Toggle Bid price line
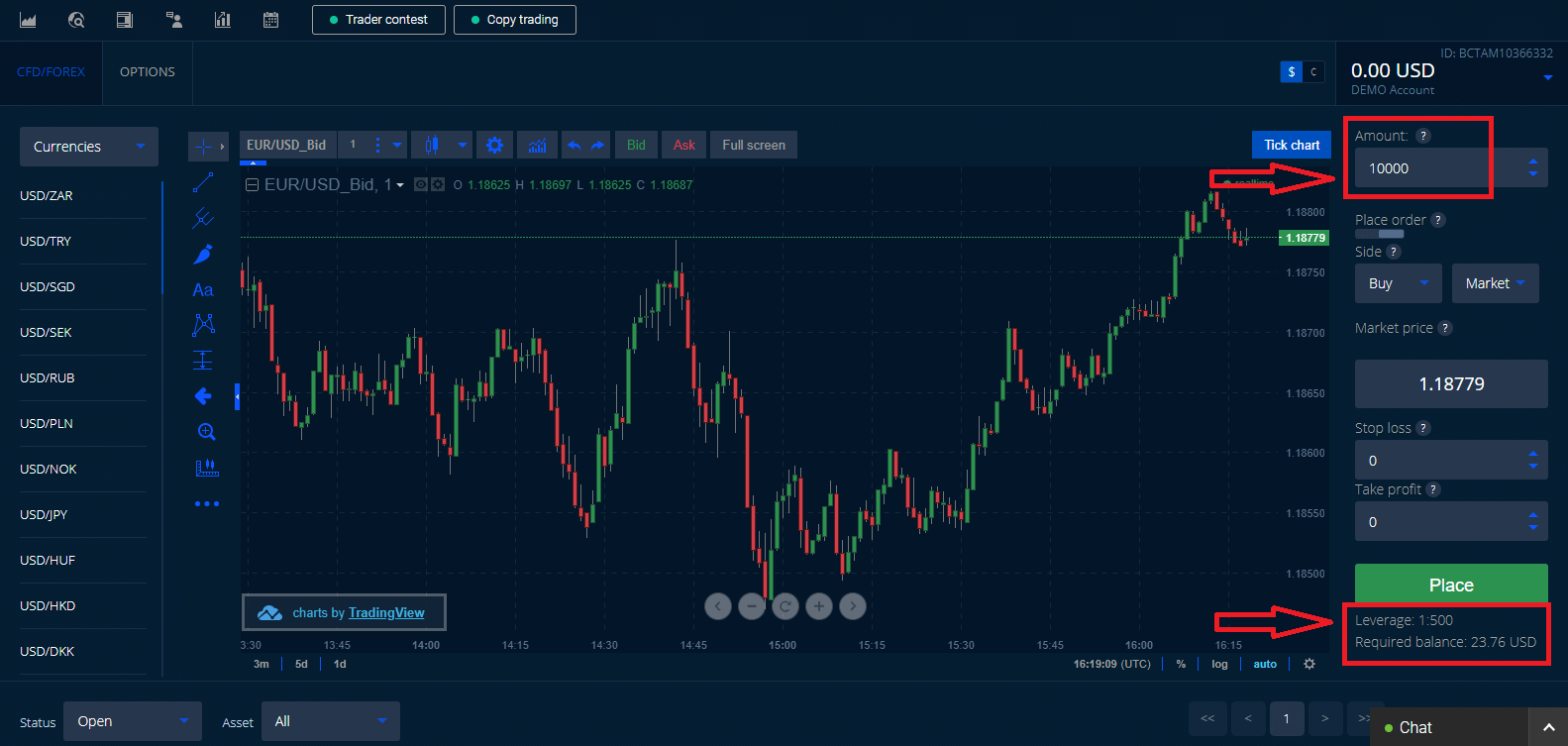The height and width of the screenshot is (746, 1568). (636, 145)
